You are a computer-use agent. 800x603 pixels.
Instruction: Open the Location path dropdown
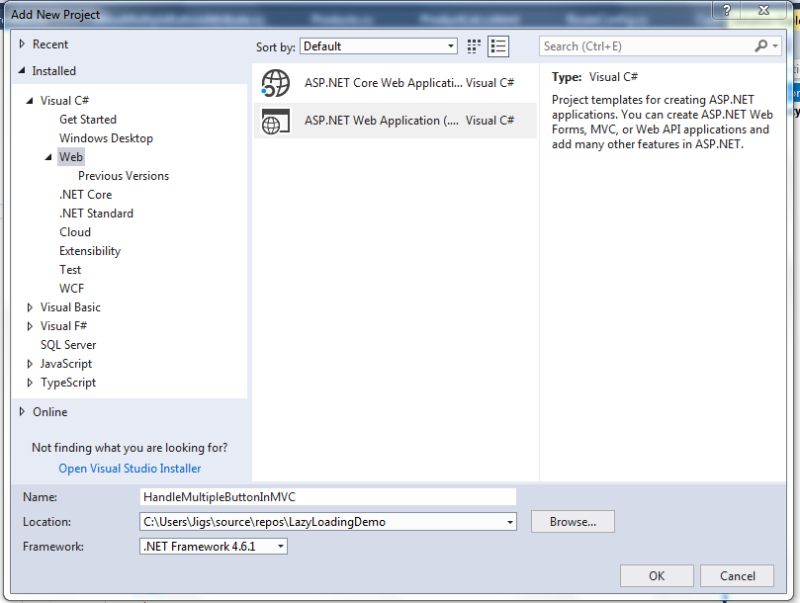(509, 522)
